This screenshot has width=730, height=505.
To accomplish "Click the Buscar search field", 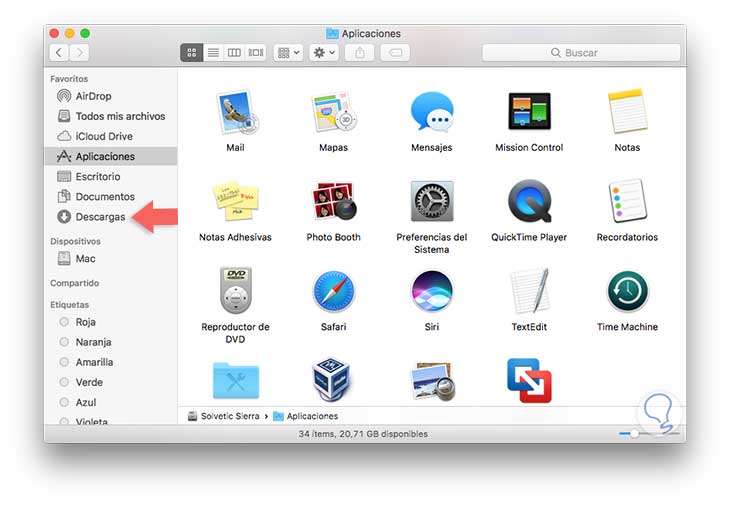I will tap(581, 53).
